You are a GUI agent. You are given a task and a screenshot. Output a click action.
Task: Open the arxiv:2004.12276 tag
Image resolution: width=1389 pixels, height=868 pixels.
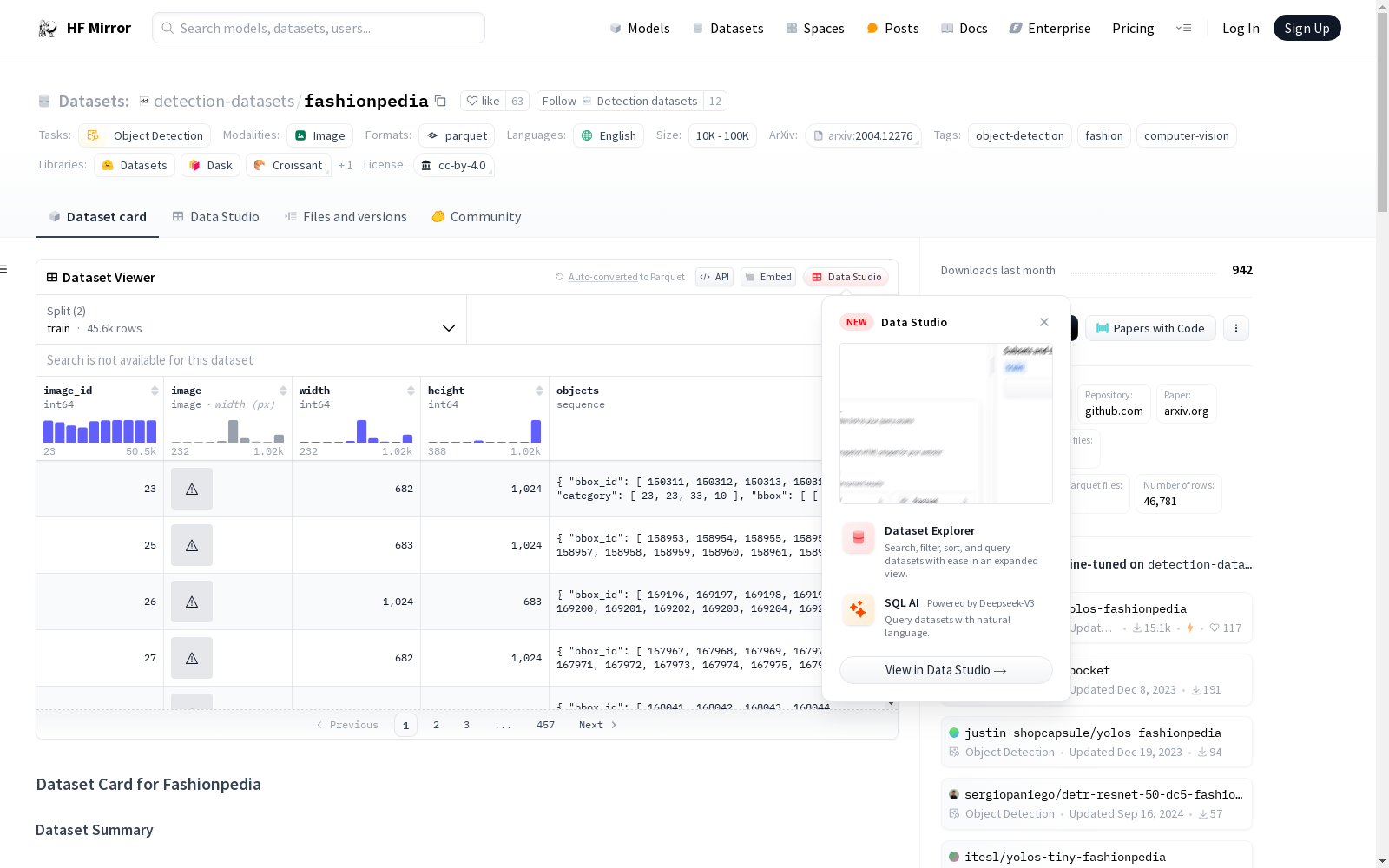[863, 135]
